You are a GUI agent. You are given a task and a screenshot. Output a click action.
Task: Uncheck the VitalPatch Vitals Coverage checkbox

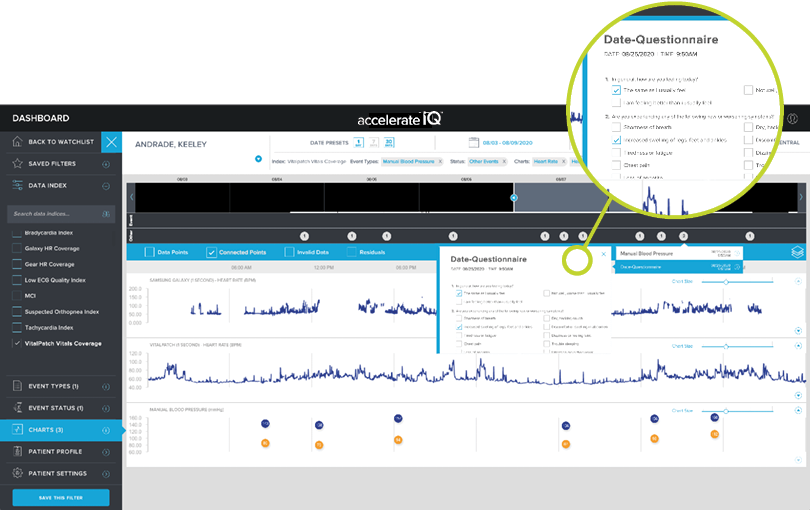(x=17, y=343)
